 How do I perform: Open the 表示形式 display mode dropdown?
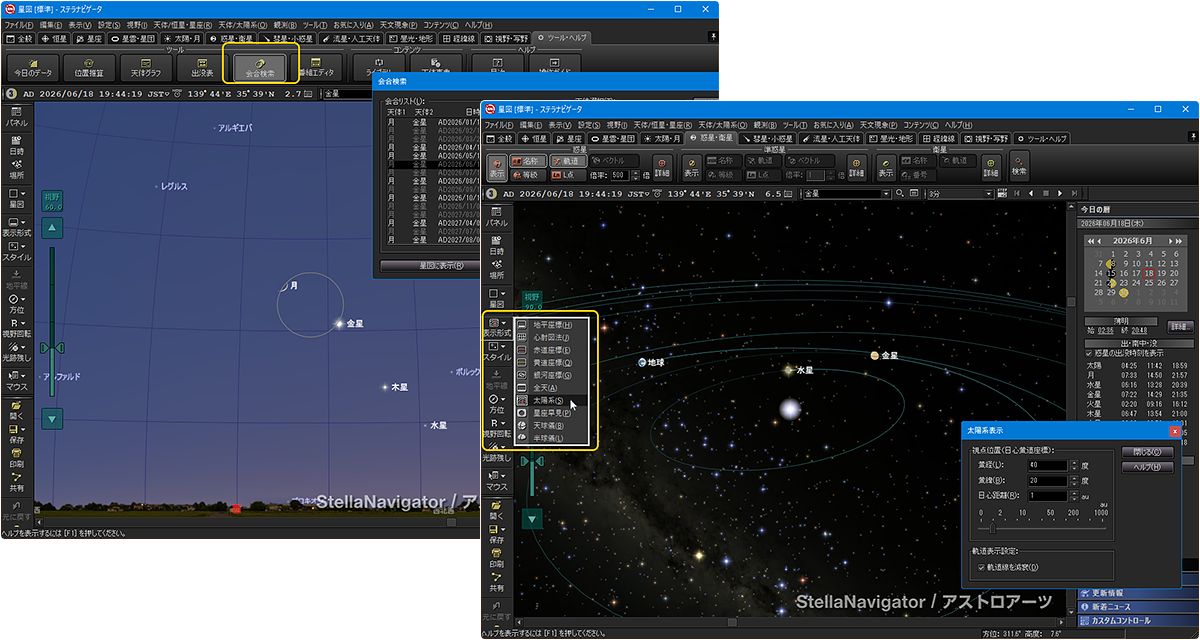point(497,325)
